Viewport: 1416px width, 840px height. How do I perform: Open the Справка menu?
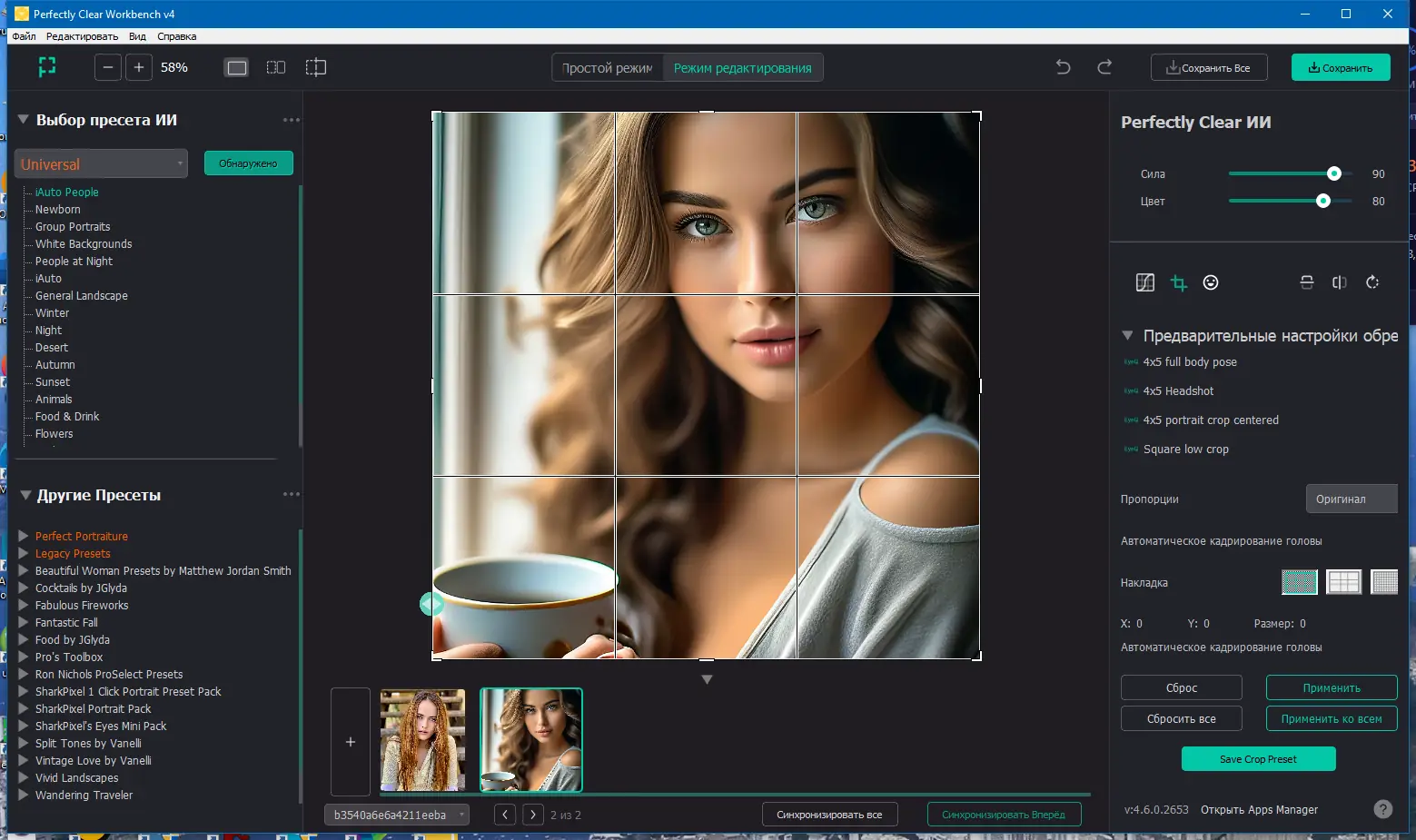pos(176,36)
